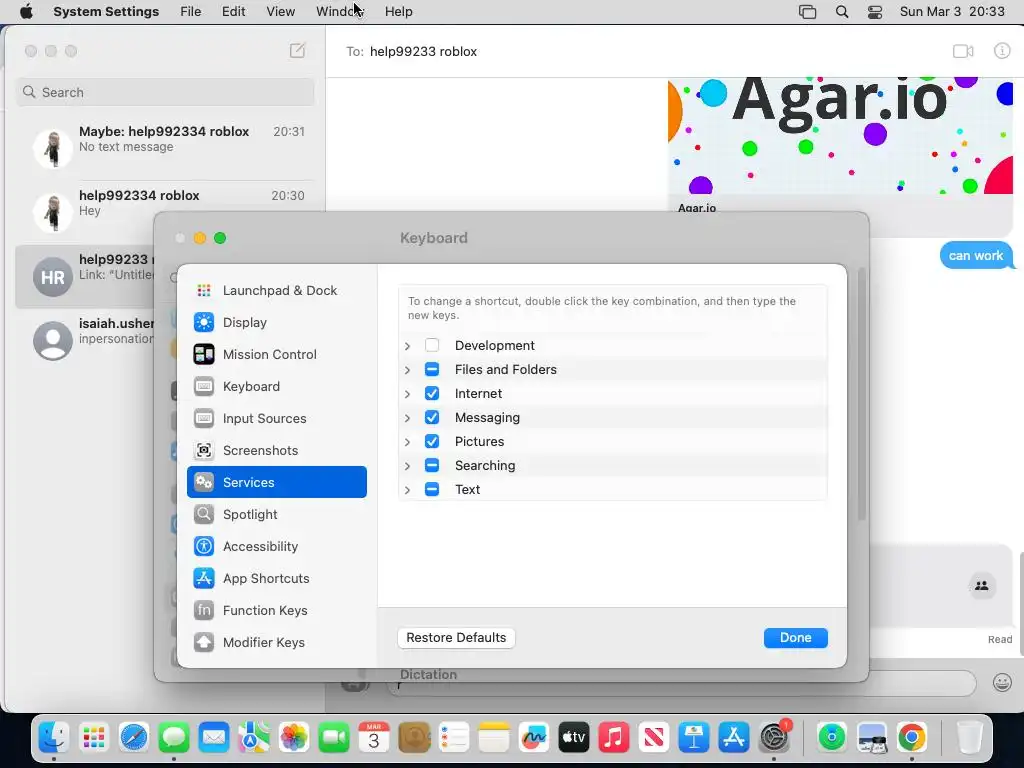Viewport: 1024px width, 768px height.
Task: Open App Store from the Dock
Action: pyautogui.click(x=734, y=737)
